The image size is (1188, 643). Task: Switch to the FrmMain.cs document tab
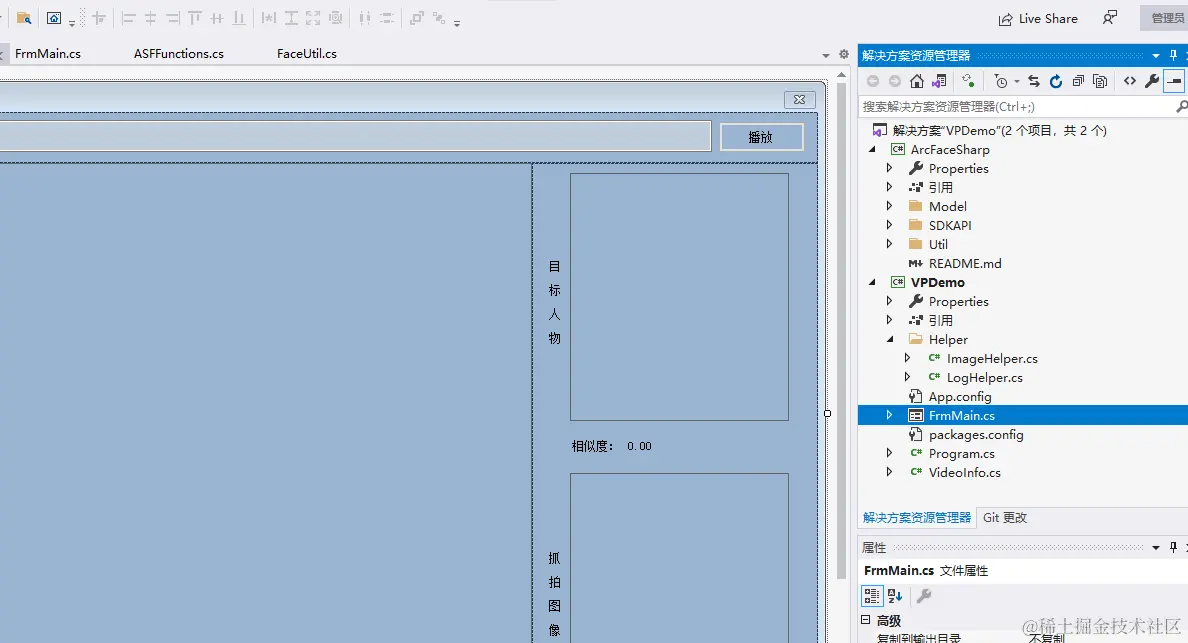tap(48, 54)
